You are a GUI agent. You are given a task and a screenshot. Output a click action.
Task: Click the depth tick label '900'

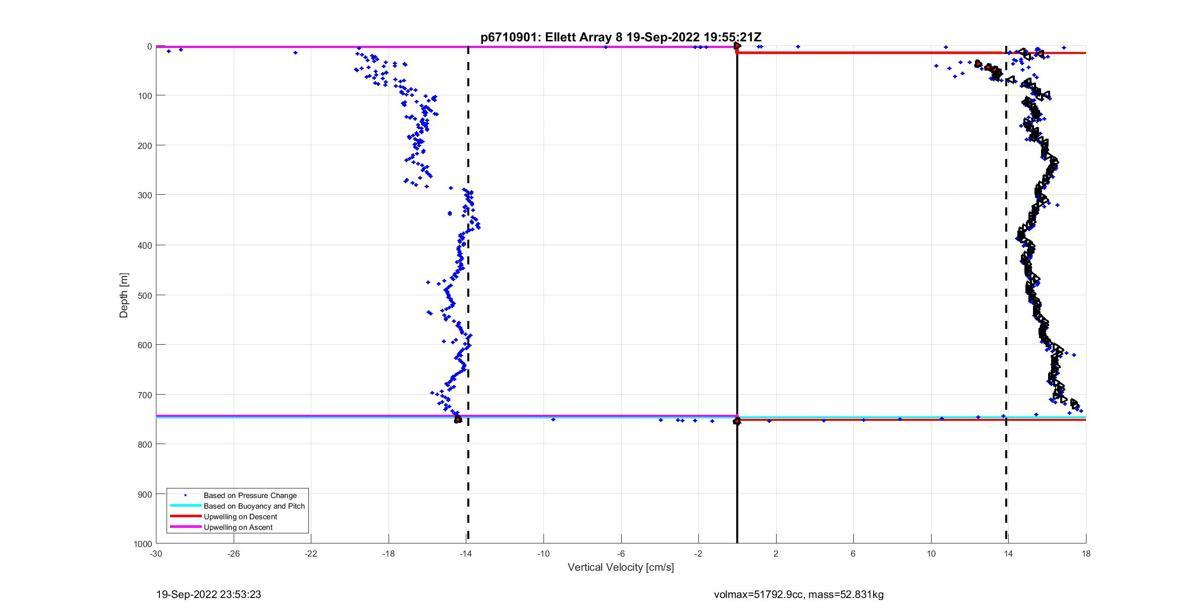(x=144, y=494)
